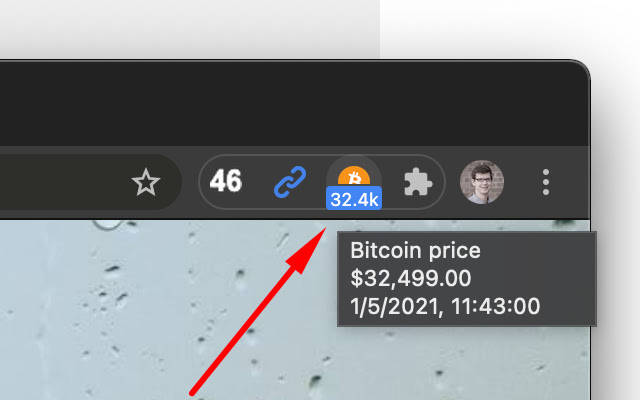
Task: Click the red arrow annotation
Action: [258, 311]
